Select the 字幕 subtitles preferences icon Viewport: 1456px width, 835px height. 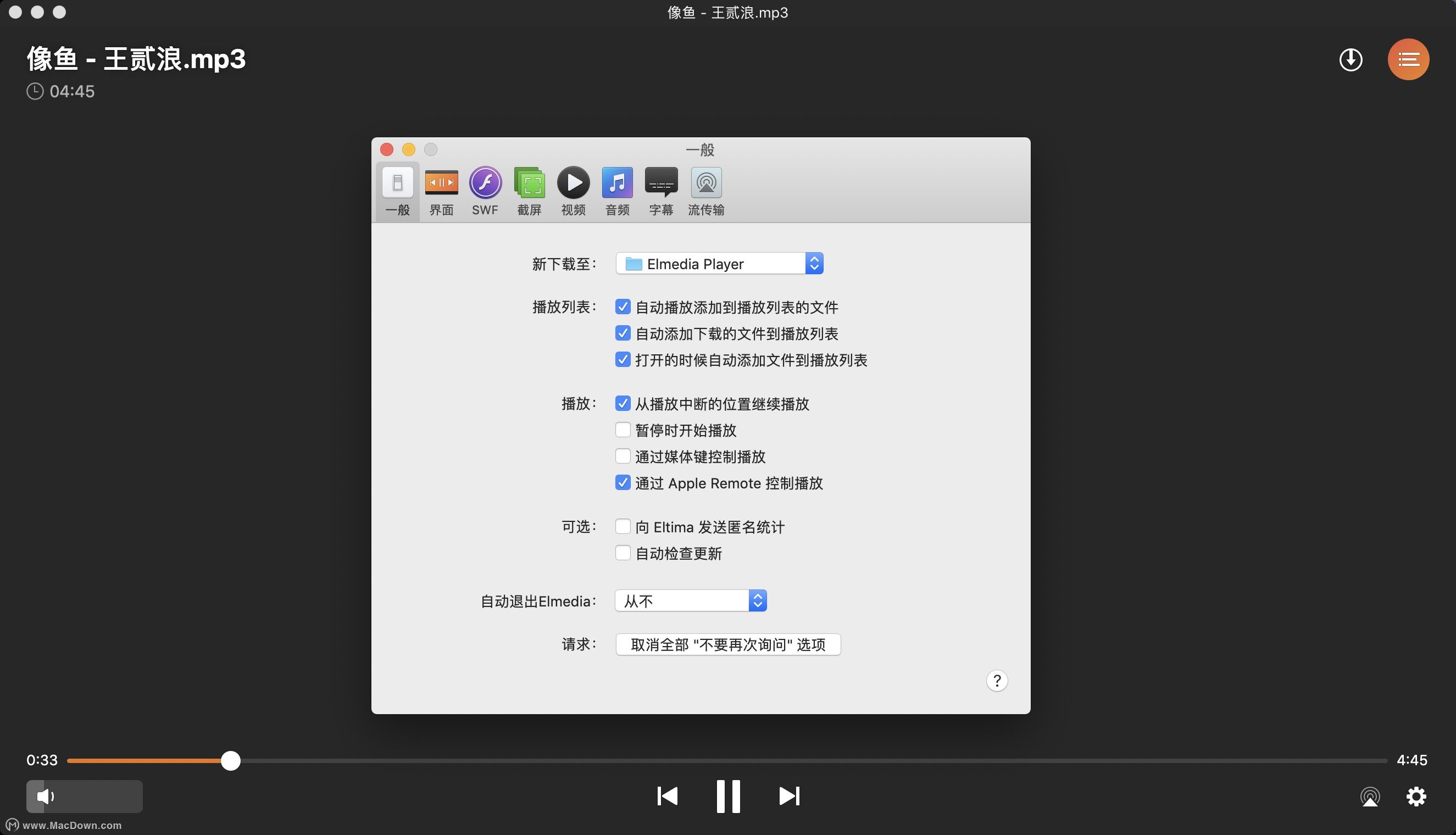660,191
